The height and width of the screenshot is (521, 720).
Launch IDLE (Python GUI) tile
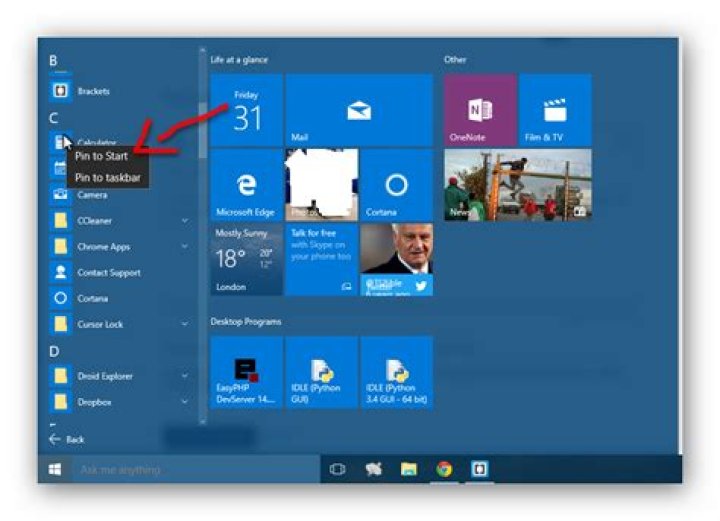tap(322, 372)
